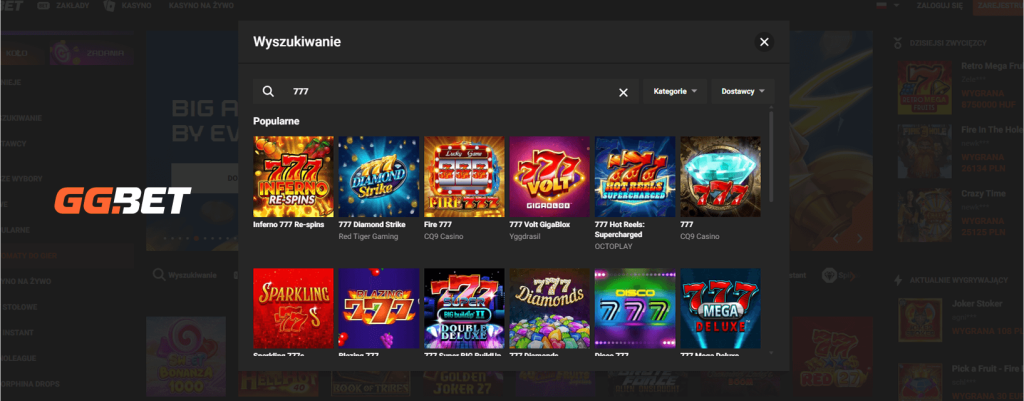This screenshot has height=401, width=1024.
Task: Click the search results vertical scrollbar
Action: pyautogui.click(x=770, y=160)
